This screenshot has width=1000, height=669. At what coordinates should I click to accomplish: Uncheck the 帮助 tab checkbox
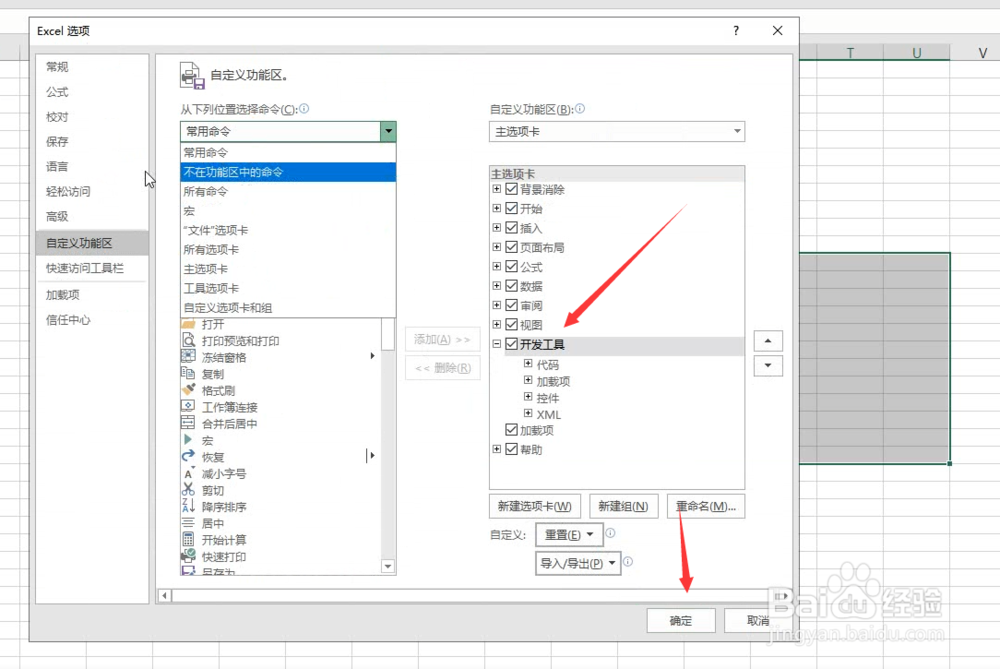511,450
